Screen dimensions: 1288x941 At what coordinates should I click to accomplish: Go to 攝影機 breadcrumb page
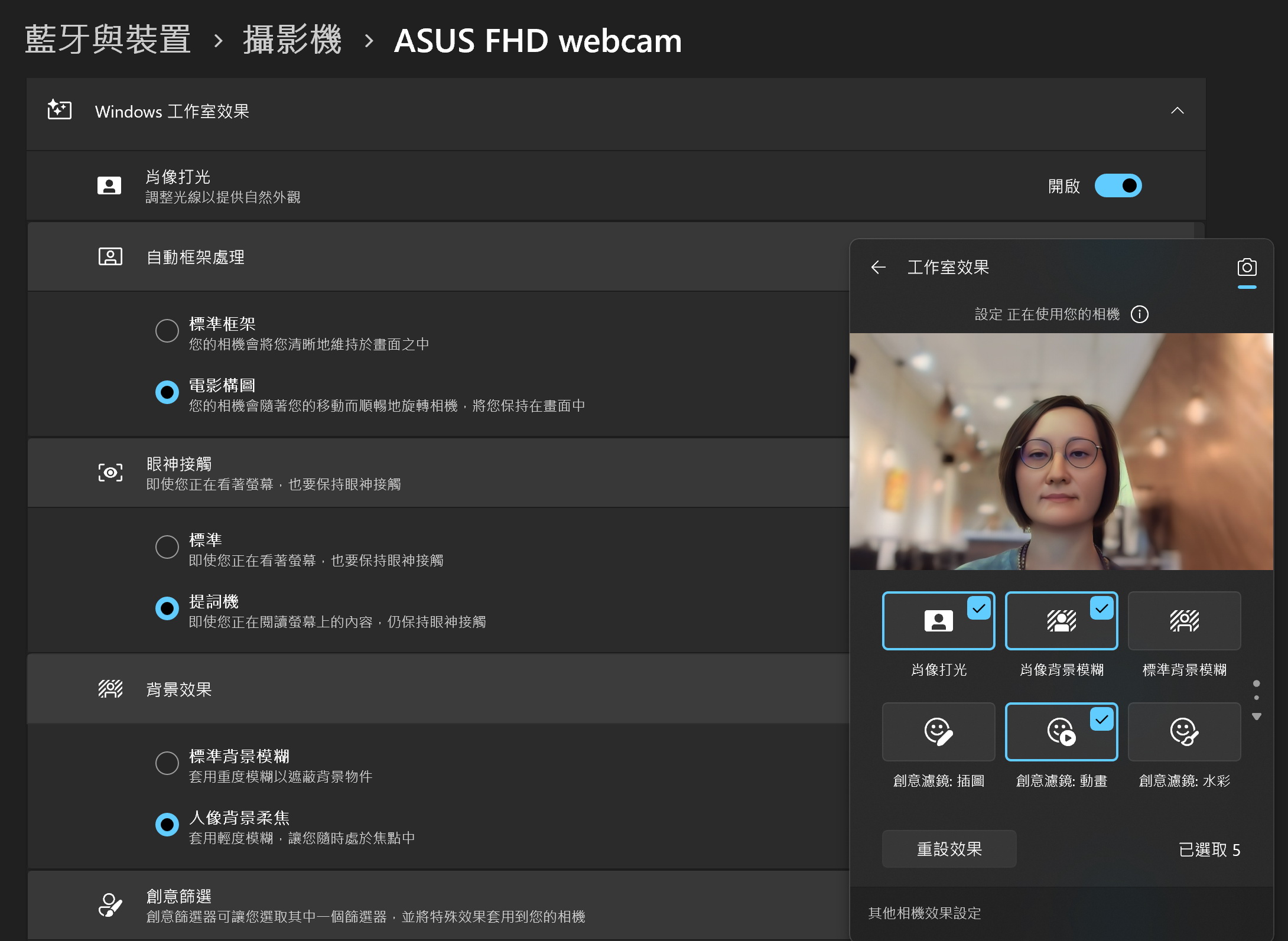[x=292, y=40]
